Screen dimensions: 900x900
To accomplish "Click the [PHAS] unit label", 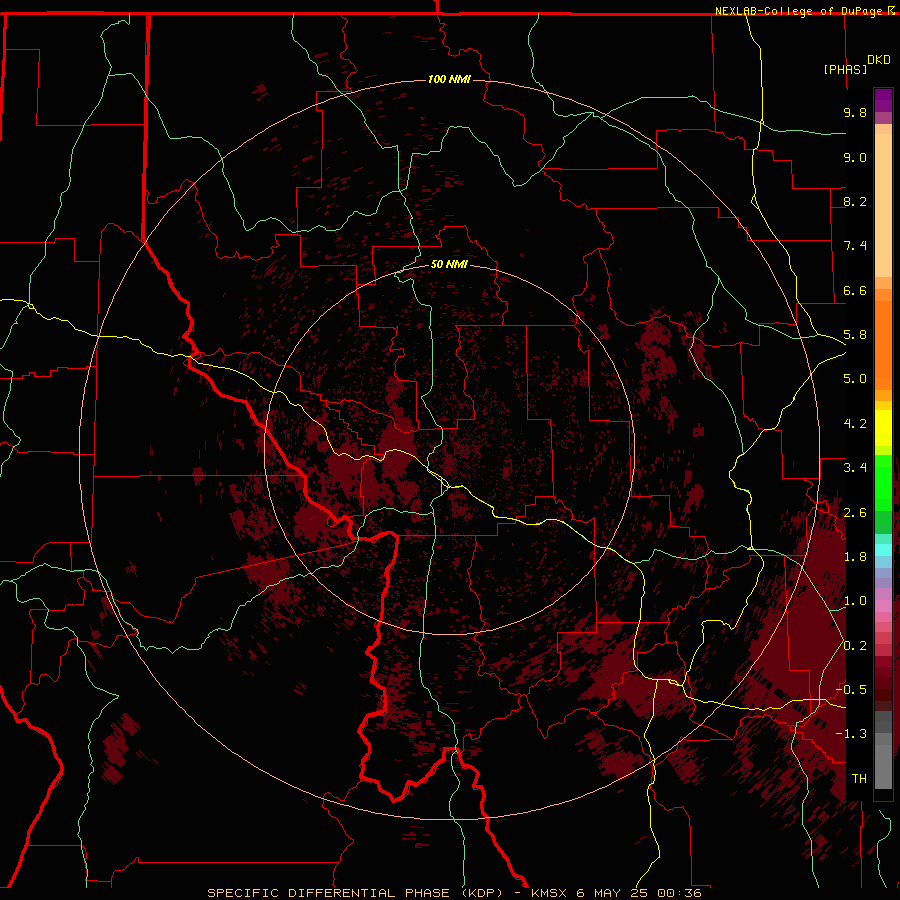I will coord(845,69).
